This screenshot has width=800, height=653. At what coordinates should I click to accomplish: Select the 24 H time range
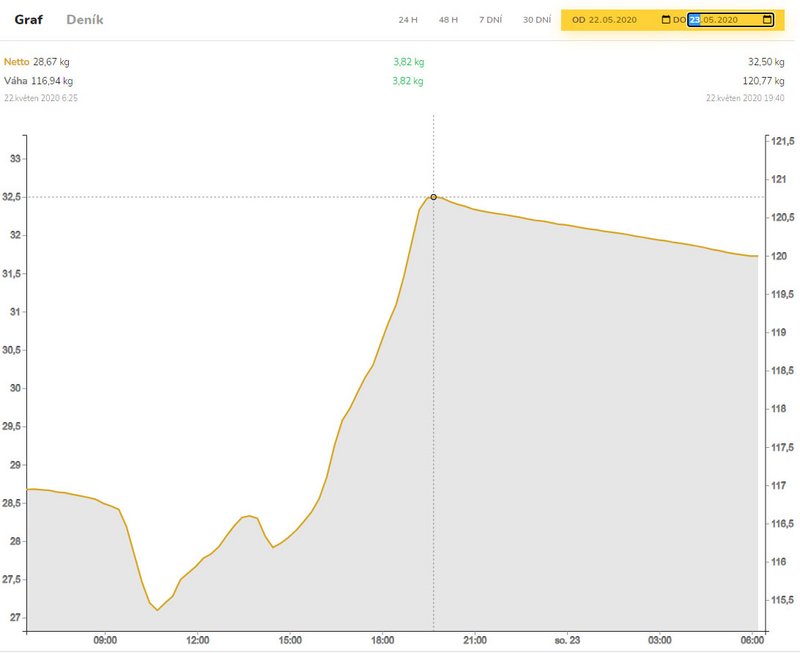408,20
